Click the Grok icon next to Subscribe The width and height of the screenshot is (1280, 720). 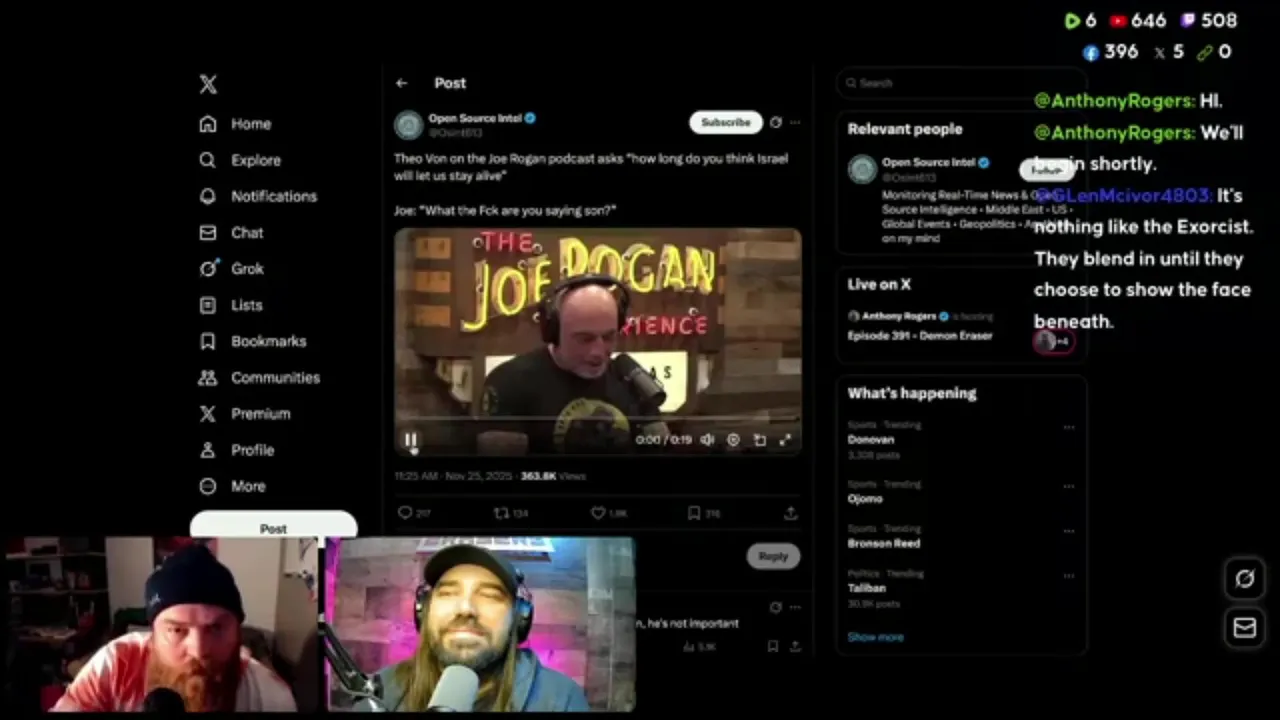pyautogui.click(x=775, y=122)
